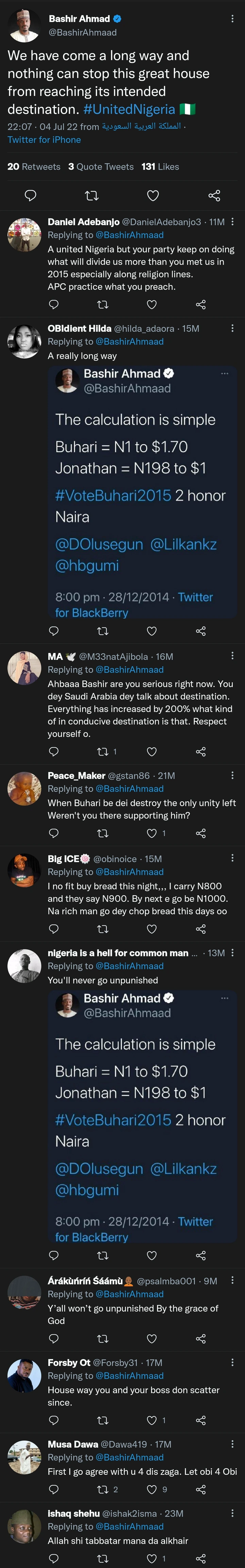Open more options on main tweet
Image resolution: width=245 pixels, height=1568 pixels.
pyautogui.click(x=232, y=19)
